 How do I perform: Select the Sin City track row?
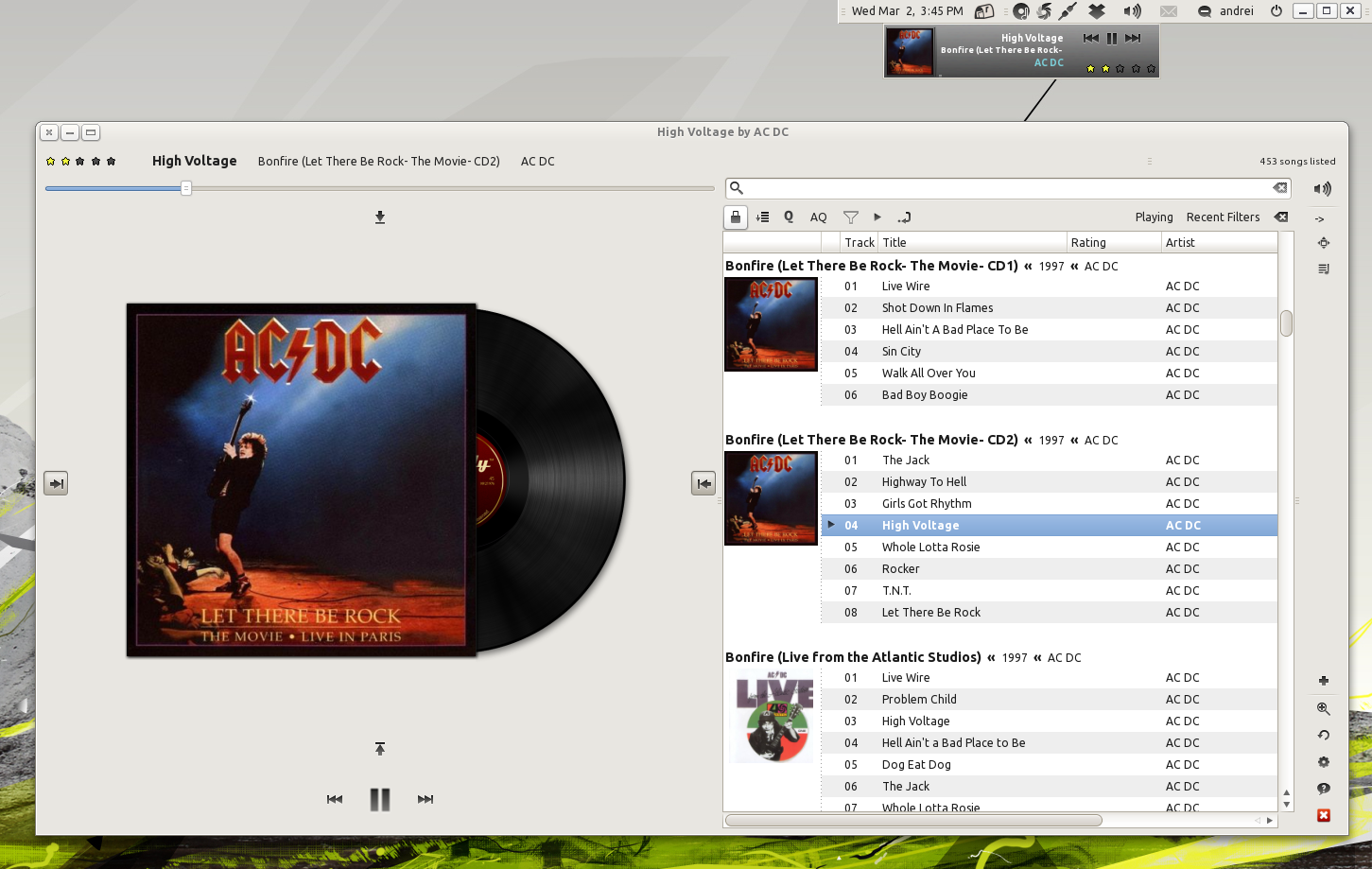1050,352
